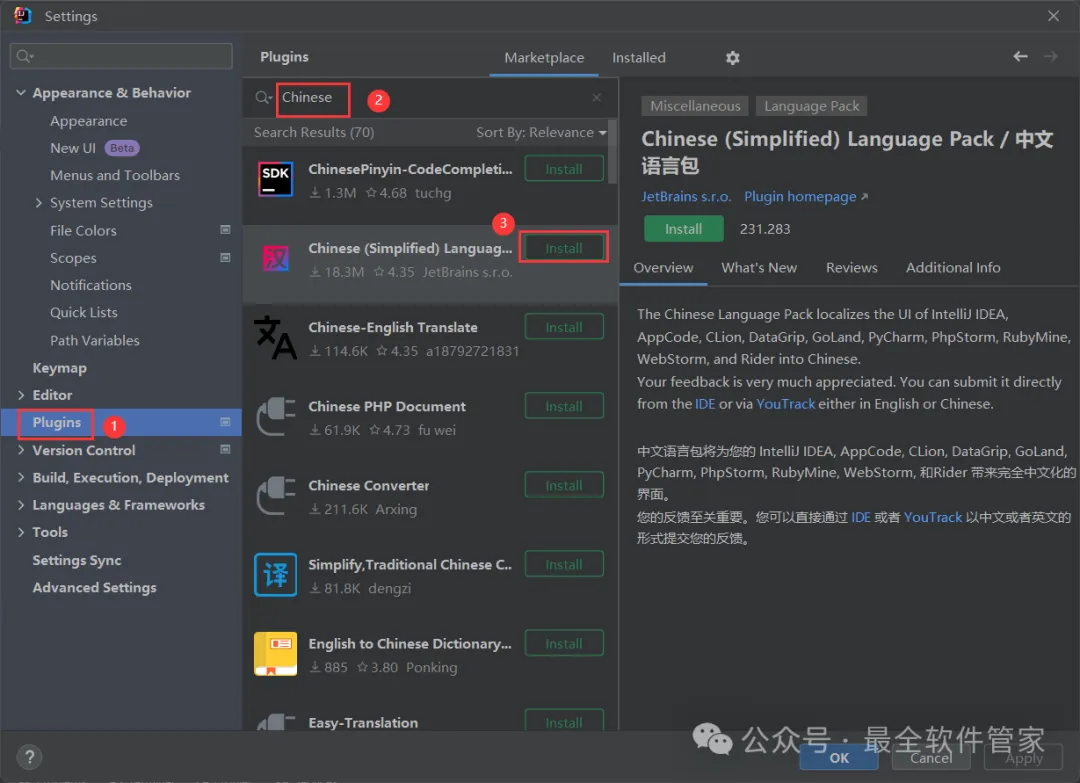Click the Chinese-English Translate plugin icon

[x=276, y=337]
